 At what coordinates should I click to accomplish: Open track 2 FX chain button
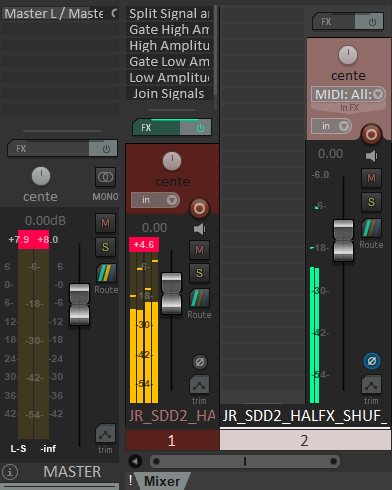pos(333,22)
